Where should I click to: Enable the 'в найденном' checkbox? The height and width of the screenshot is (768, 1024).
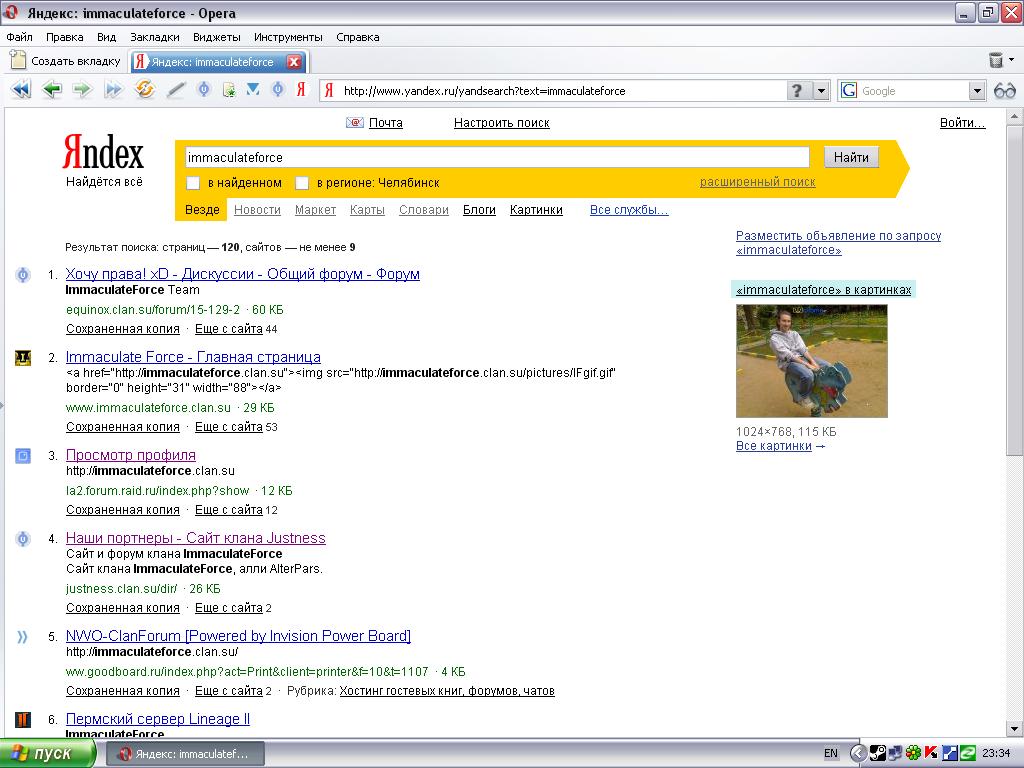click(x=194, y=183)
